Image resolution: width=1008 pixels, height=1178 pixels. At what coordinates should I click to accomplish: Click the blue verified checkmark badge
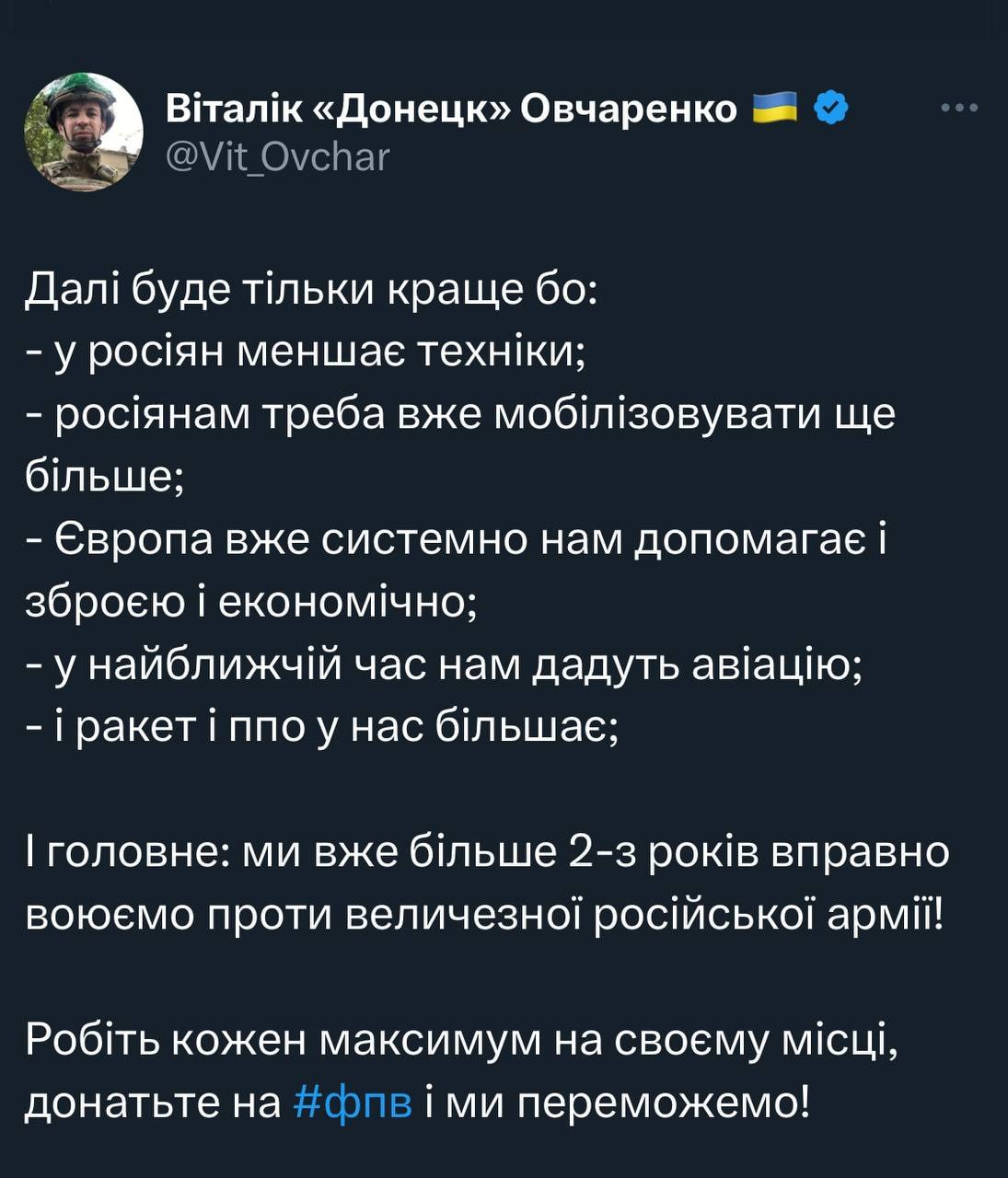[x=830, y=108]
